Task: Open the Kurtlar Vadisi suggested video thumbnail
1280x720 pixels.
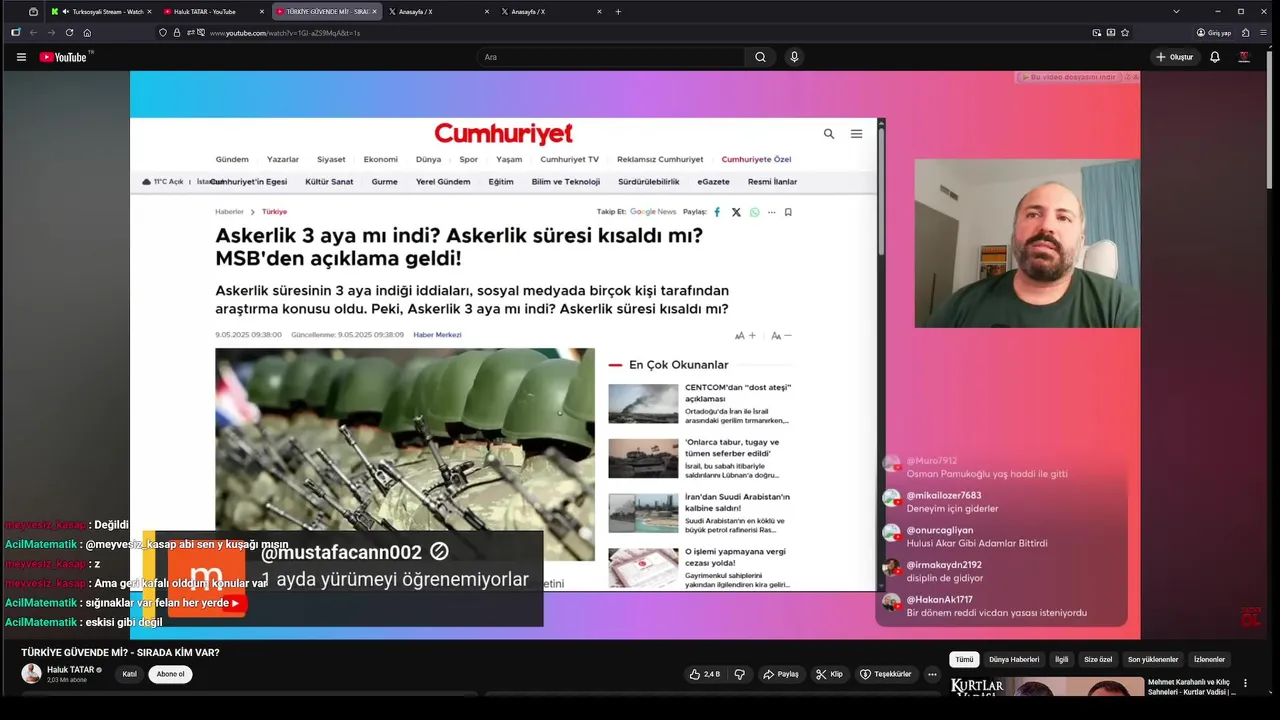Action: click(1046, 686)
